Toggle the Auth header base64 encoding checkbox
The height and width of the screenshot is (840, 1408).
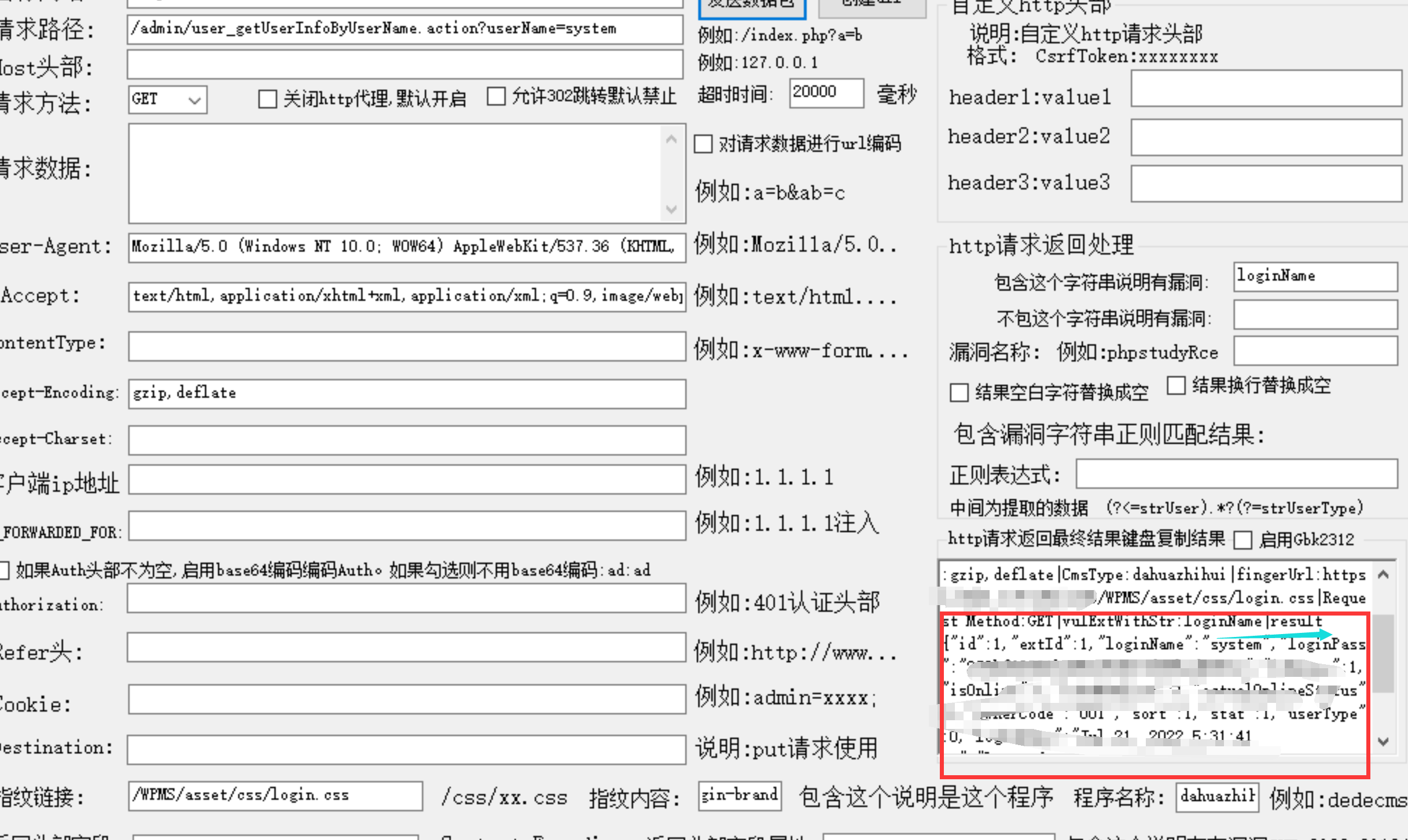pyautogui.click(x=5, y=570)
